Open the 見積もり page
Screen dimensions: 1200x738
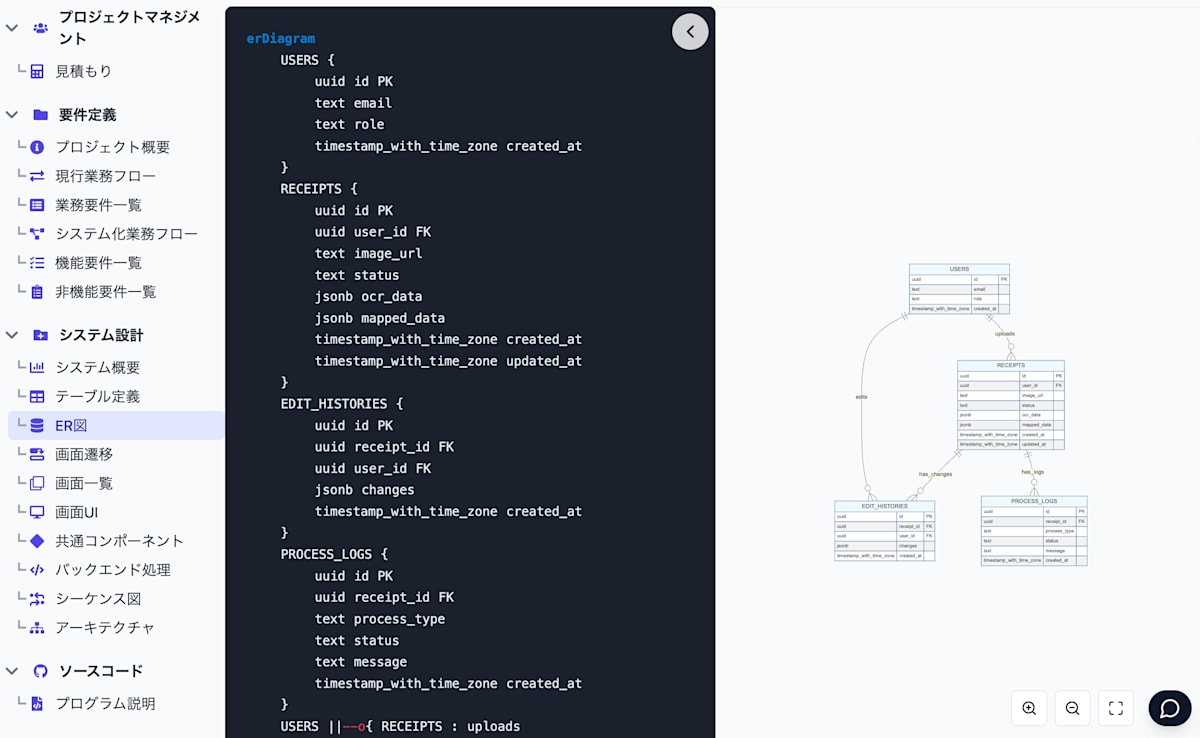(x=84, y=72)
